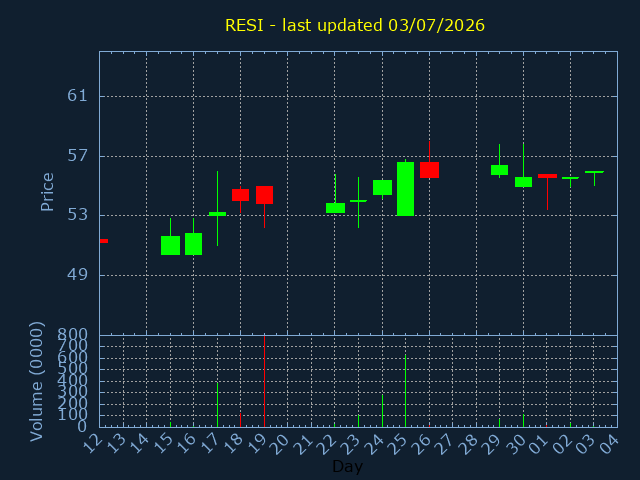
Task: Click the chart title RESI last updated
Action: click(355, 25)
